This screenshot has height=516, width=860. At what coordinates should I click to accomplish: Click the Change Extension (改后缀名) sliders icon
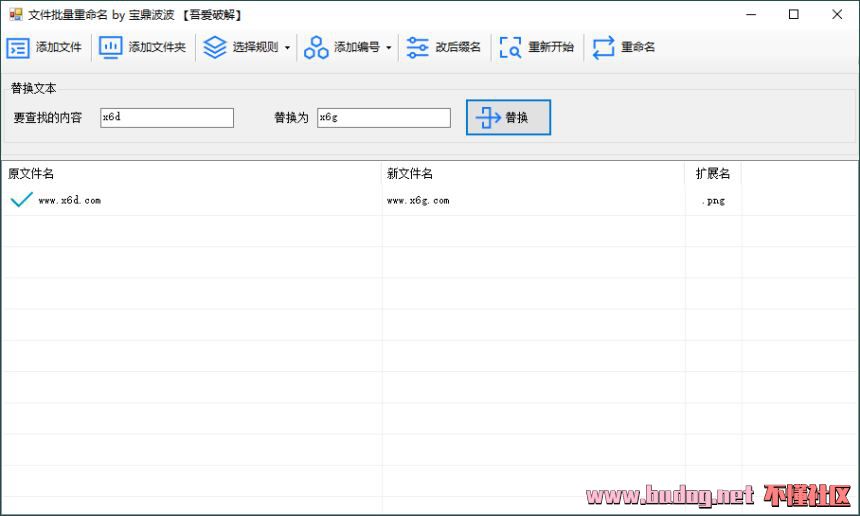click(x=418, y=47)
